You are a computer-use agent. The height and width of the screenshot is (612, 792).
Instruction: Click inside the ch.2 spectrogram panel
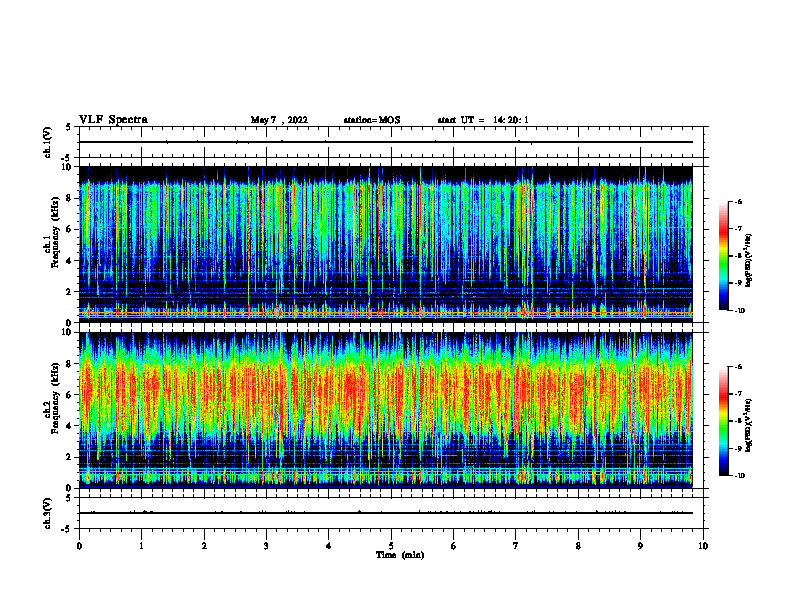pyautogui.click(x=385, y=410)
